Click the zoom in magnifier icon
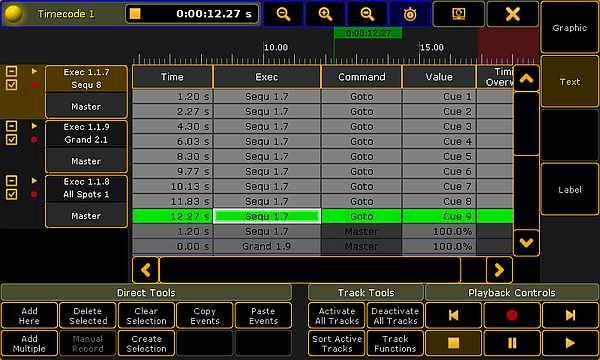Screen dimensions: 600x360 point(325,14)
